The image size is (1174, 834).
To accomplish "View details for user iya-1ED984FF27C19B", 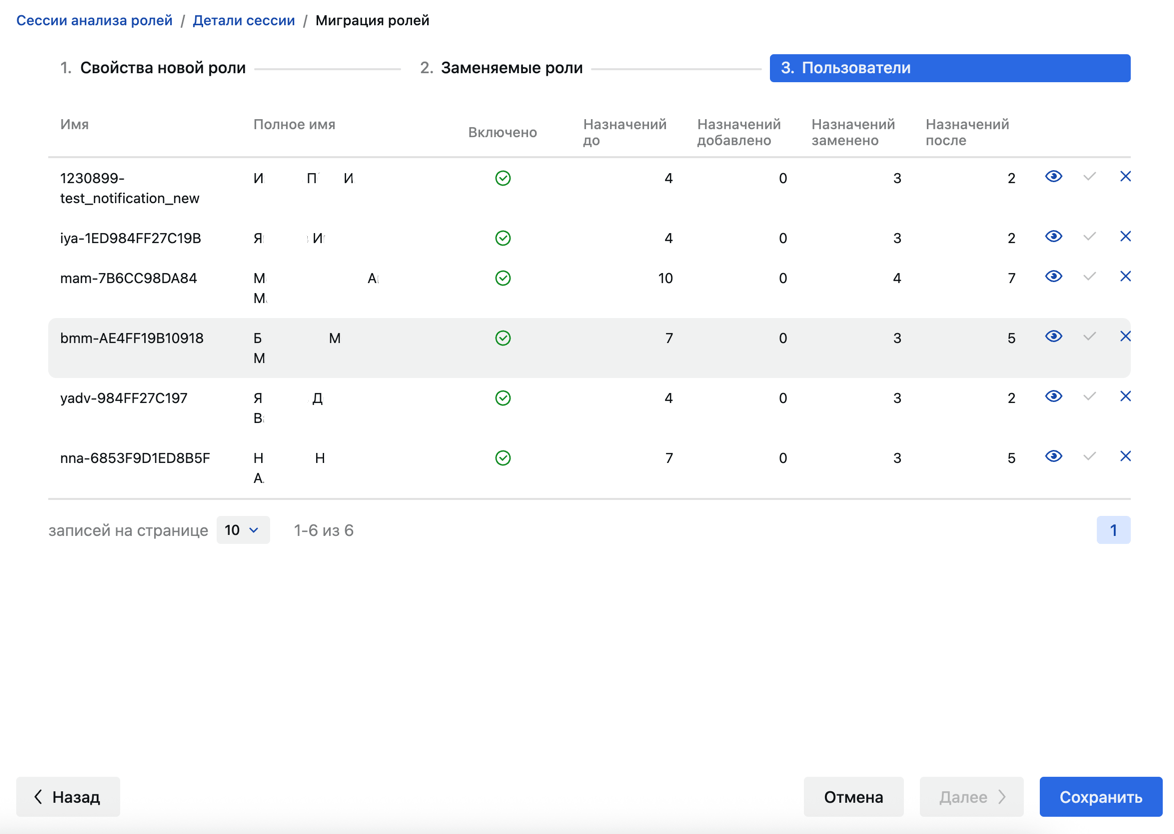I will tap(1053, 237).
